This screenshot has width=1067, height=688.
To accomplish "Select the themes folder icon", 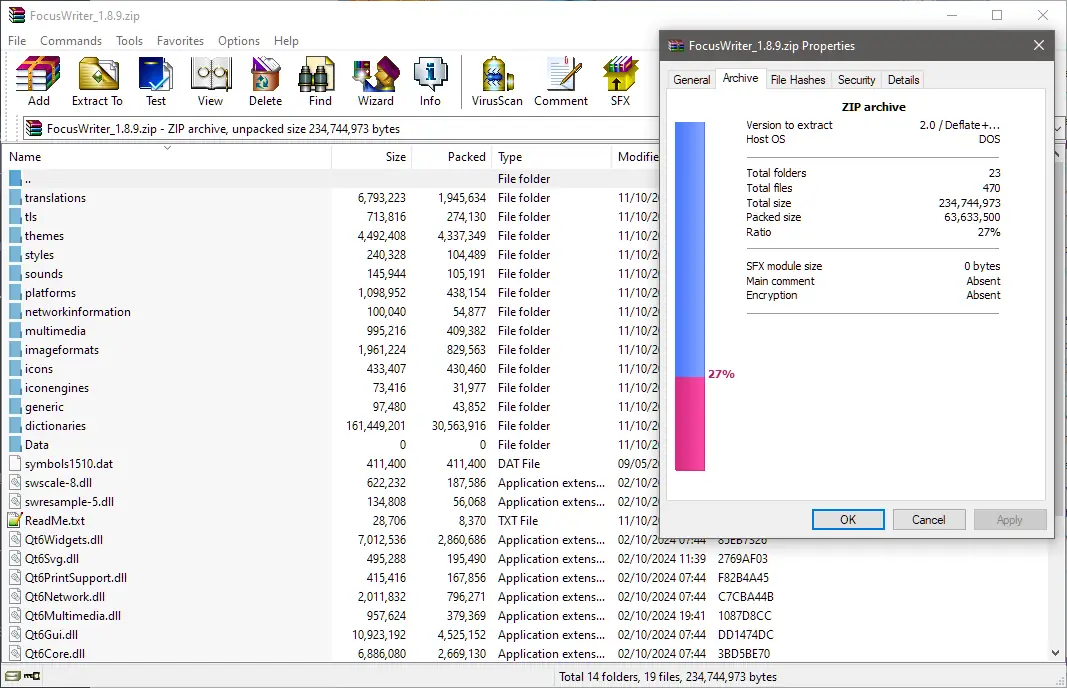I will click(x=15, y=236).
